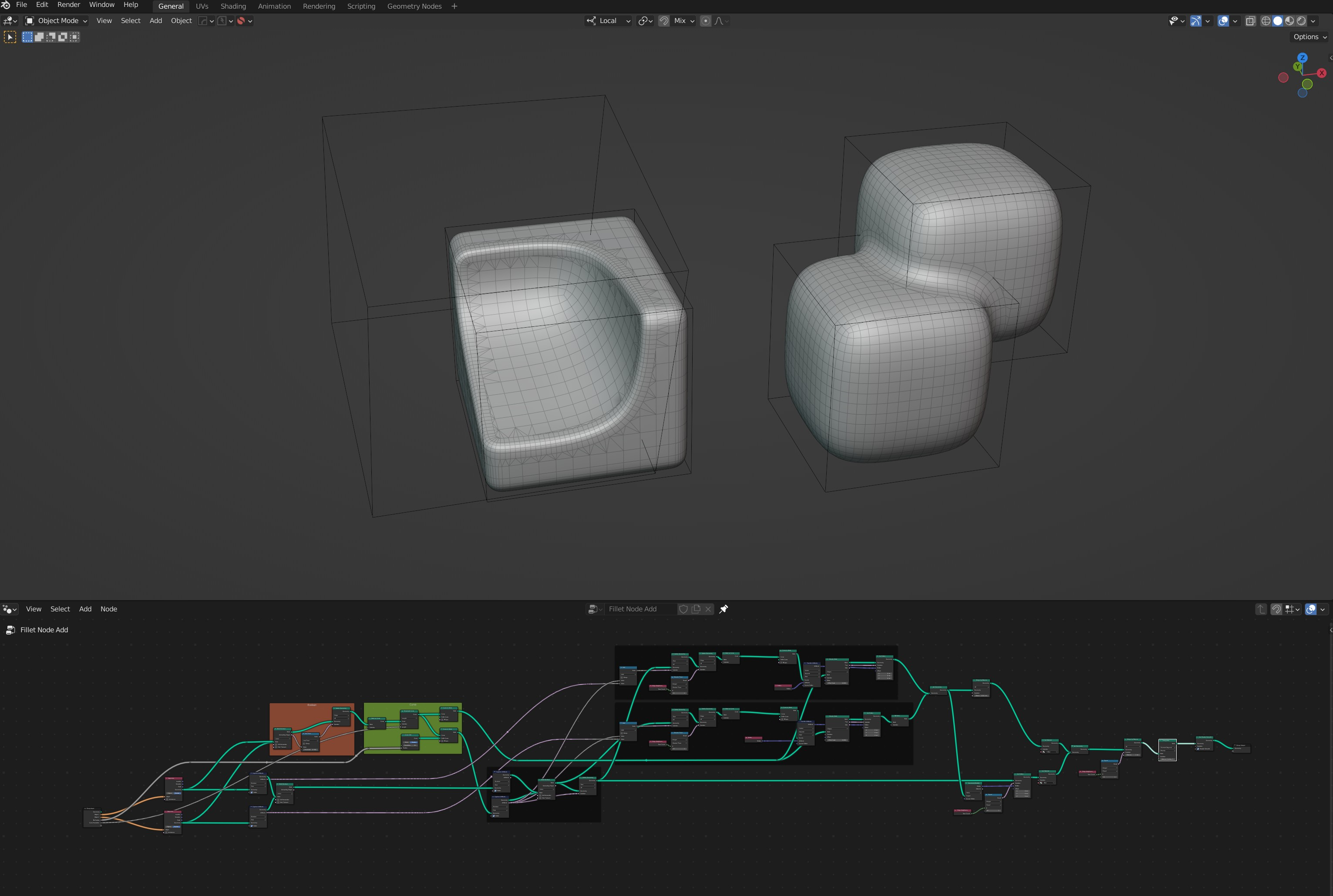Toggle X-ray view in viewport header

point(1251,21)
